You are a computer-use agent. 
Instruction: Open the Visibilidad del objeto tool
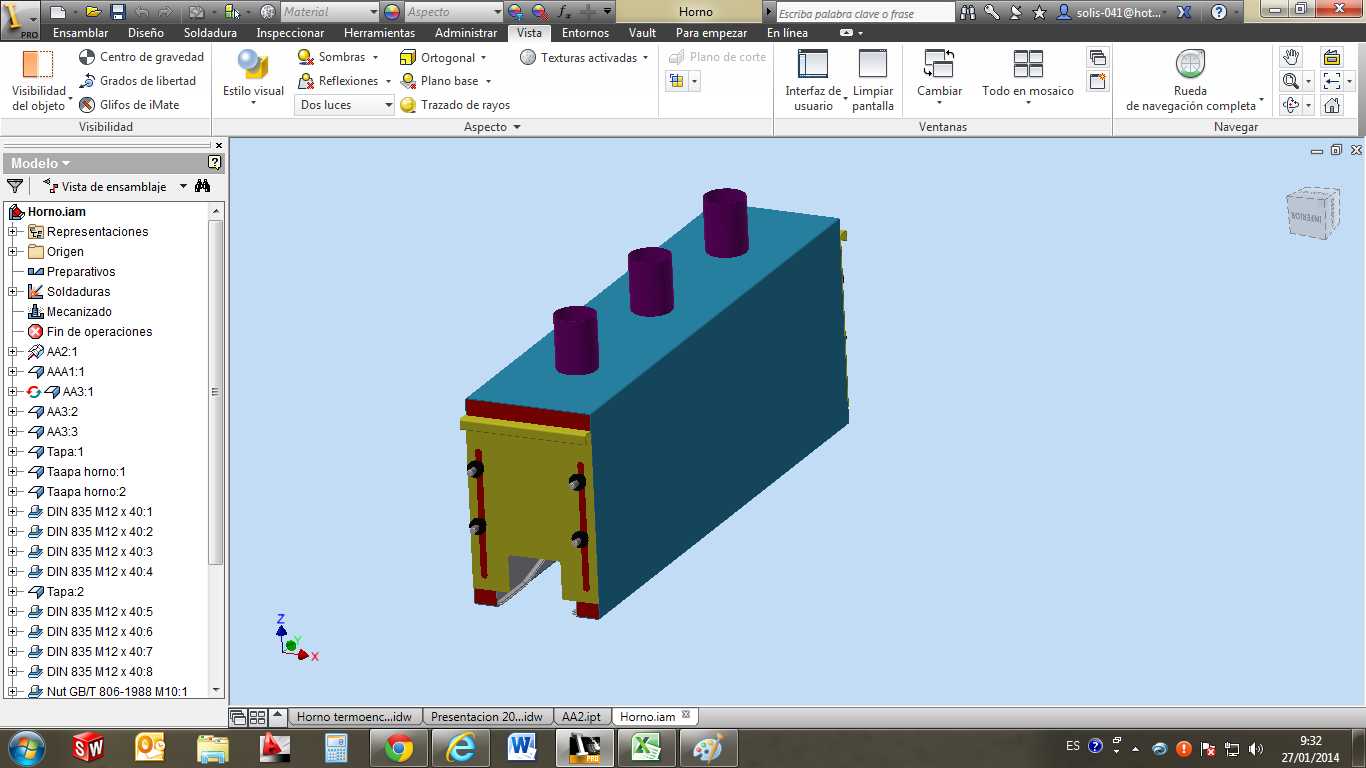pos(38,80)
